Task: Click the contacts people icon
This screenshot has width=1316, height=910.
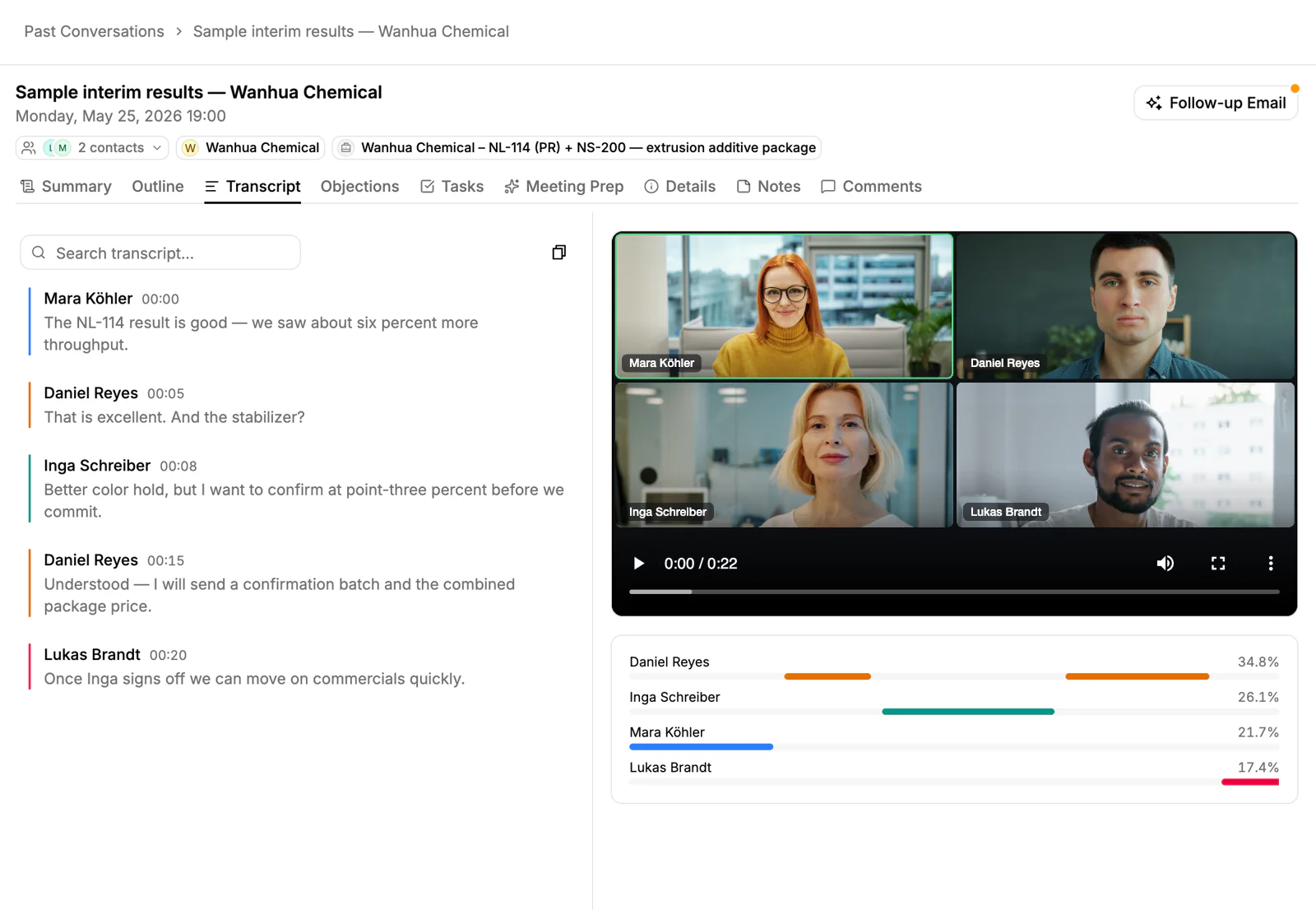Action: tap(29, 148)
